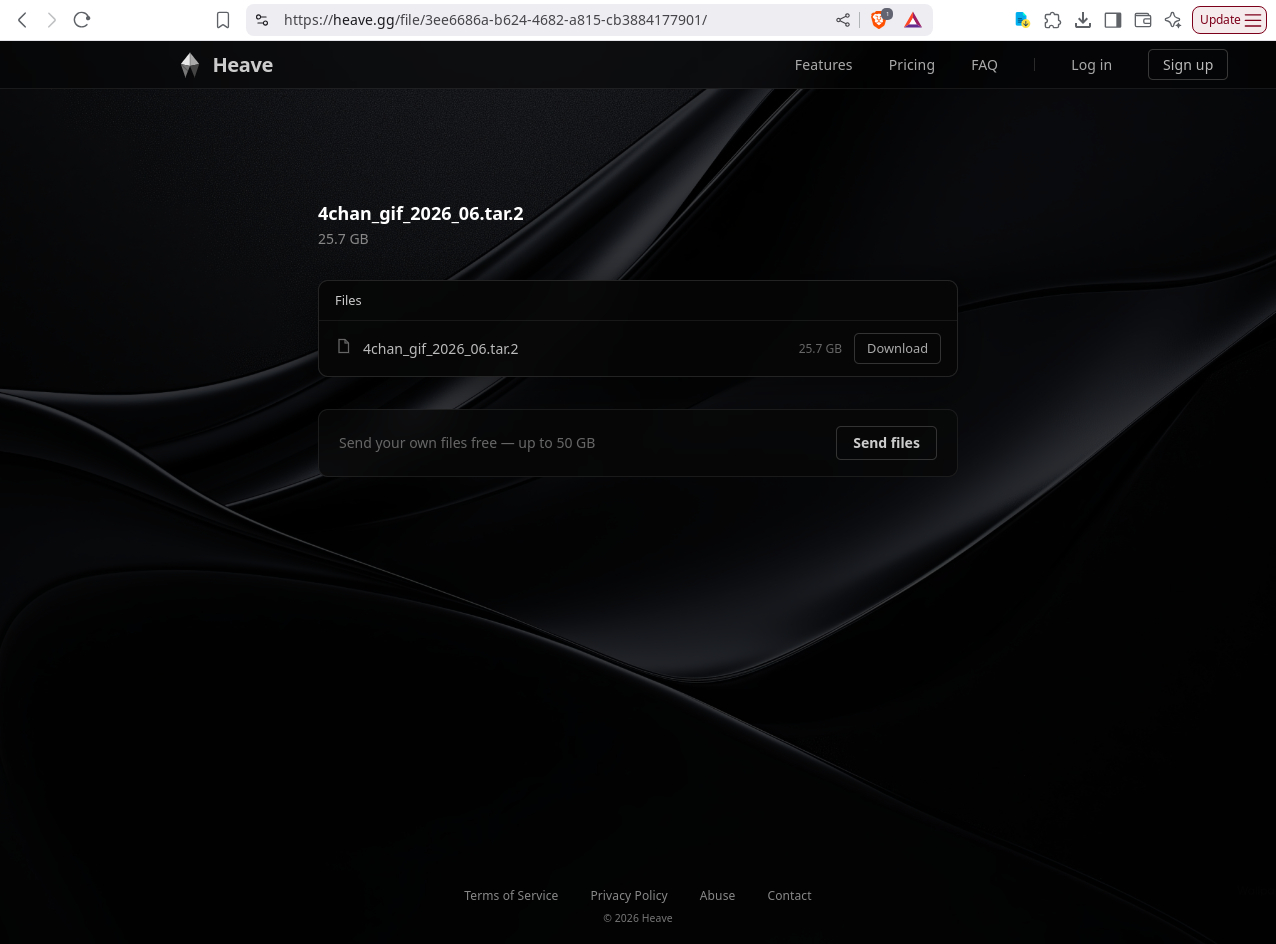The height and width of the screenshot is (944, 1276).
Task: Bookmark this page
Action: pos(223,20)
